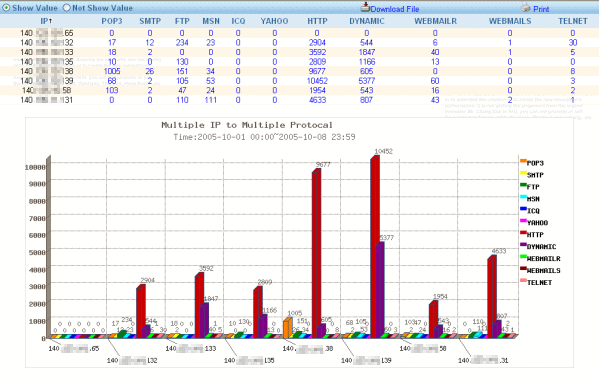Click chart title Multiple IP to Multiple Protocal

point(247,125)
